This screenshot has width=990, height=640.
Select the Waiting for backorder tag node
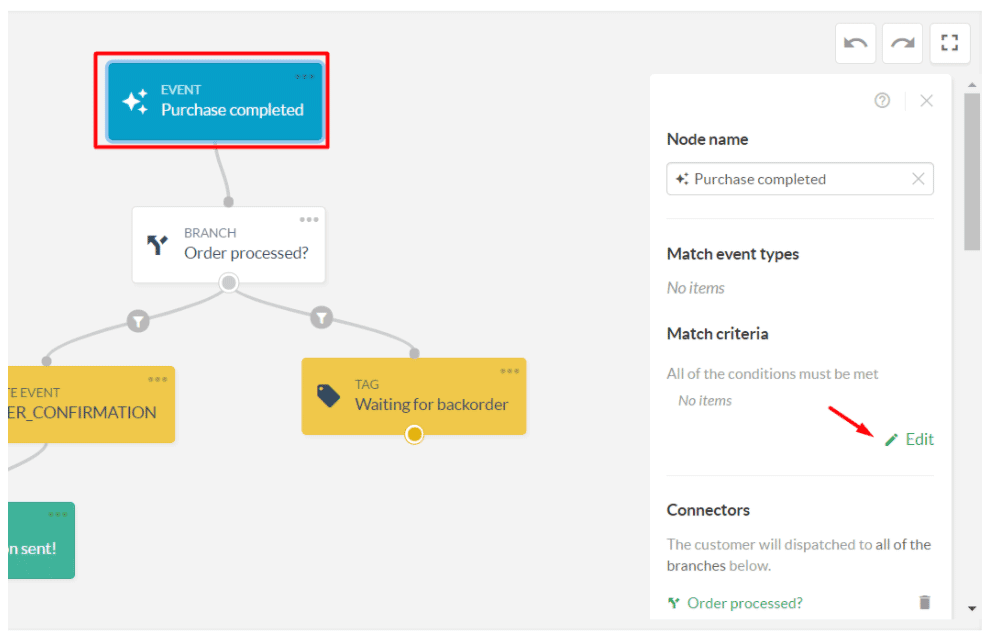pyautogui.click(x=414, y=397)
